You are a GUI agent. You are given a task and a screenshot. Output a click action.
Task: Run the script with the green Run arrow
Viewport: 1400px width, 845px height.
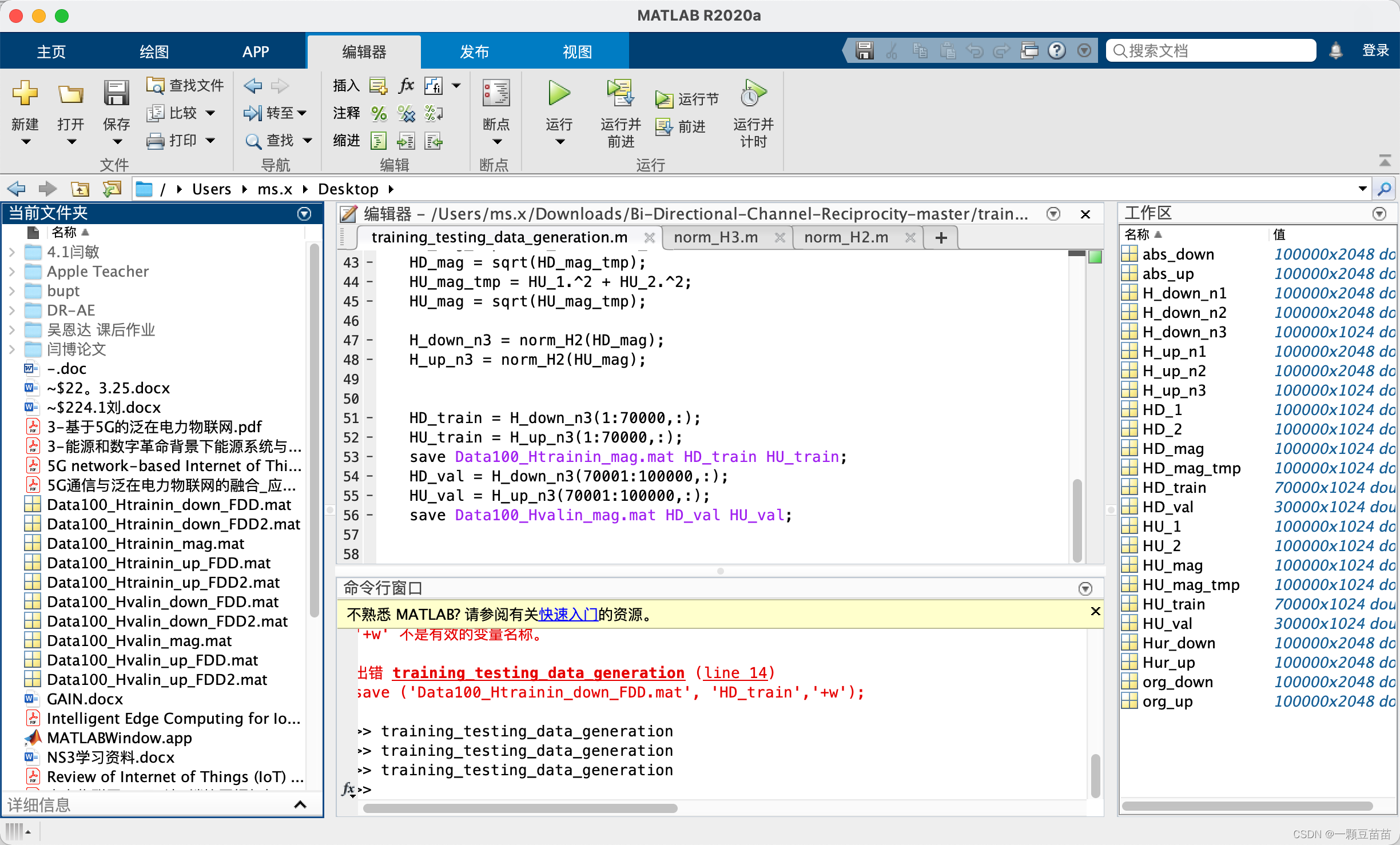(559, 93)
